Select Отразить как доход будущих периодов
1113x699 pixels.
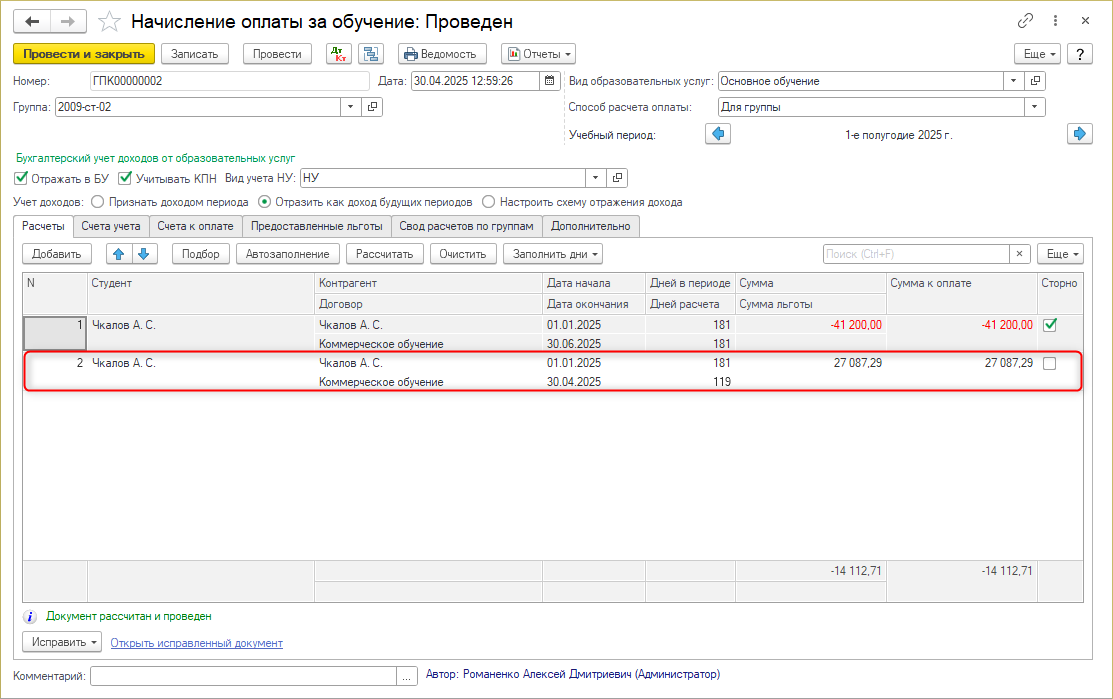click(x=264, y=202)
